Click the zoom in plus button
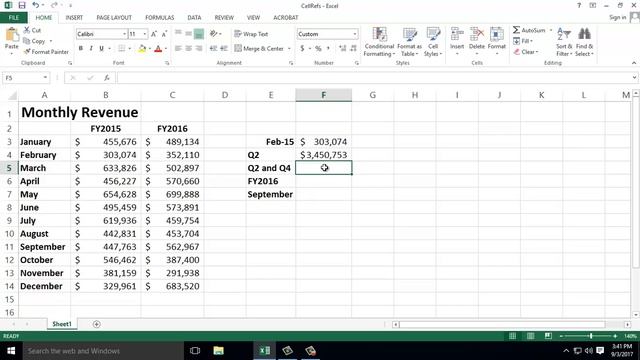The width and height of the screenshot is (640, 360). [615, 336]
